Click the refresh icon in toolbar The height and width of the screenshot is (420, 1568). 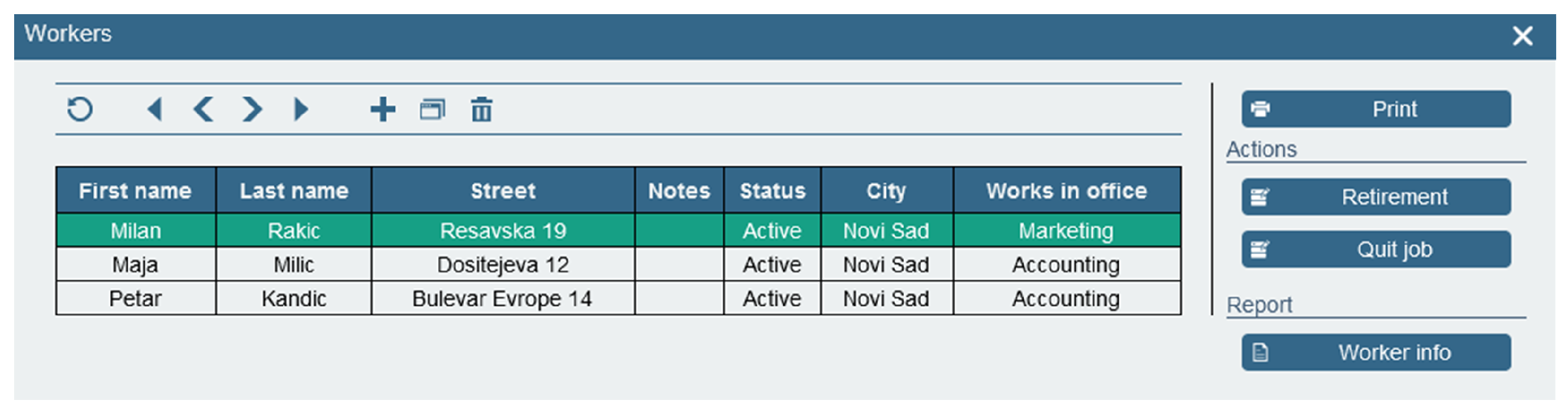[80, 110]
